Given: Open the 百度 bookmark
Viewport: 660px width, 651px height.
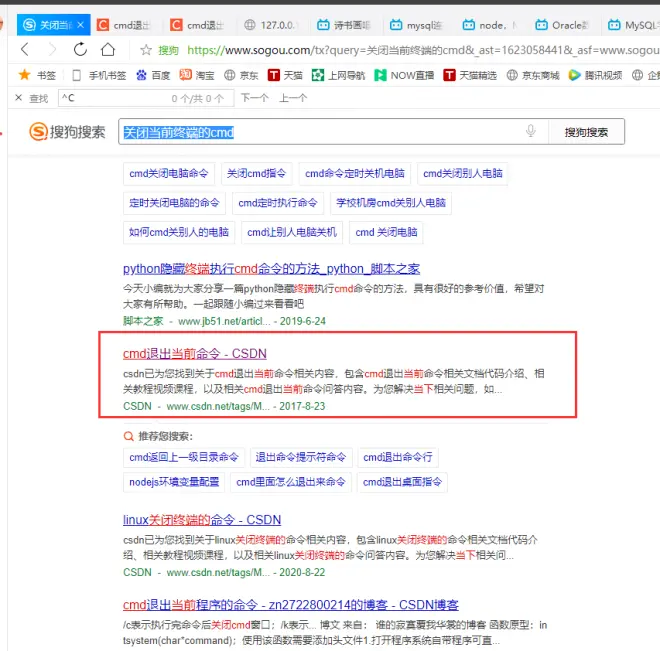Looking at the screenshot, I should (153, 75).
